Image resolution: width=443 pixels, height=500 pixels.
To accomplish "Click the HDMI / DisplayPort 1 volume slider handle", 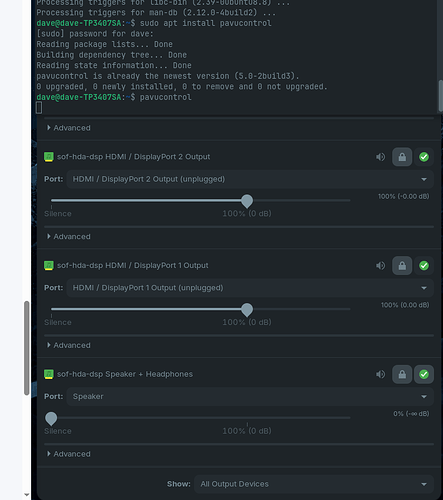I will (247, 310).
